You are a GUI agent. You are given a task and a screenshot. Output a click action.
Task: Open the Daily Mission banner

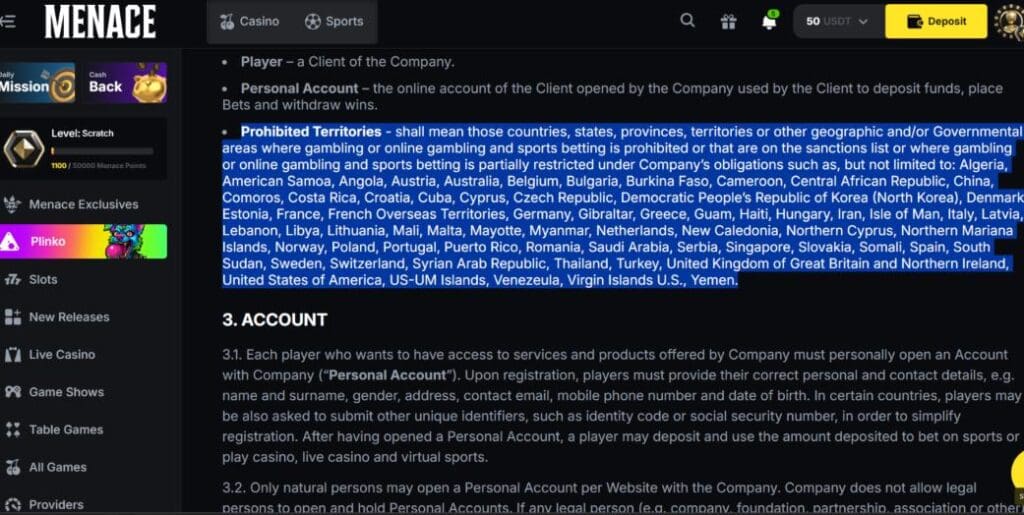[x=38, y=83]
